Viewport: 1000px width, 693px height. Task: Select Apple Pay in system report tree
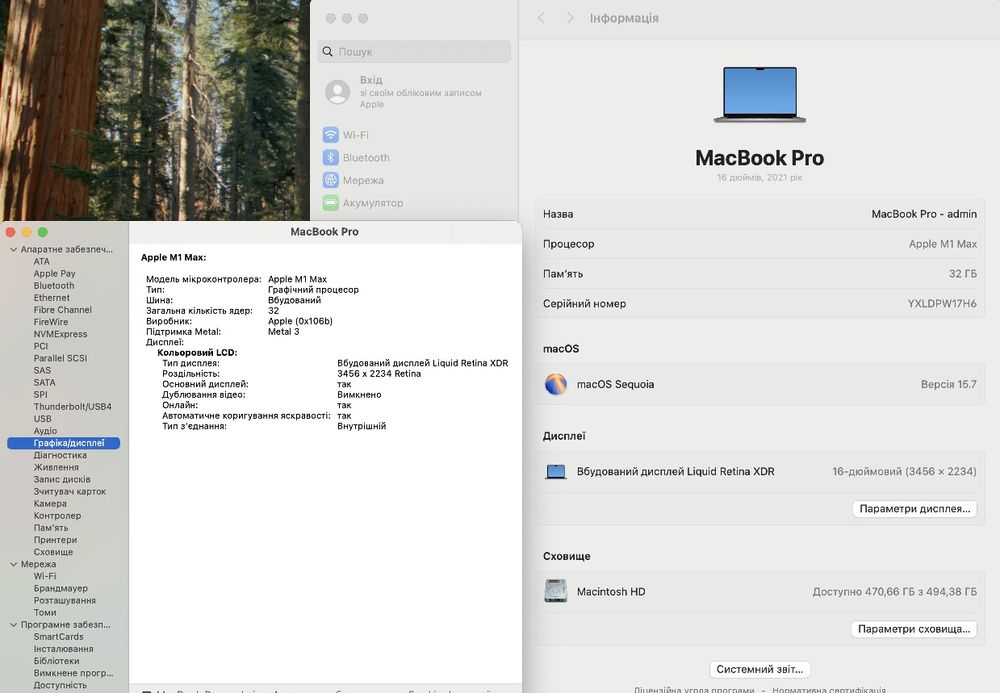[54, 274]
